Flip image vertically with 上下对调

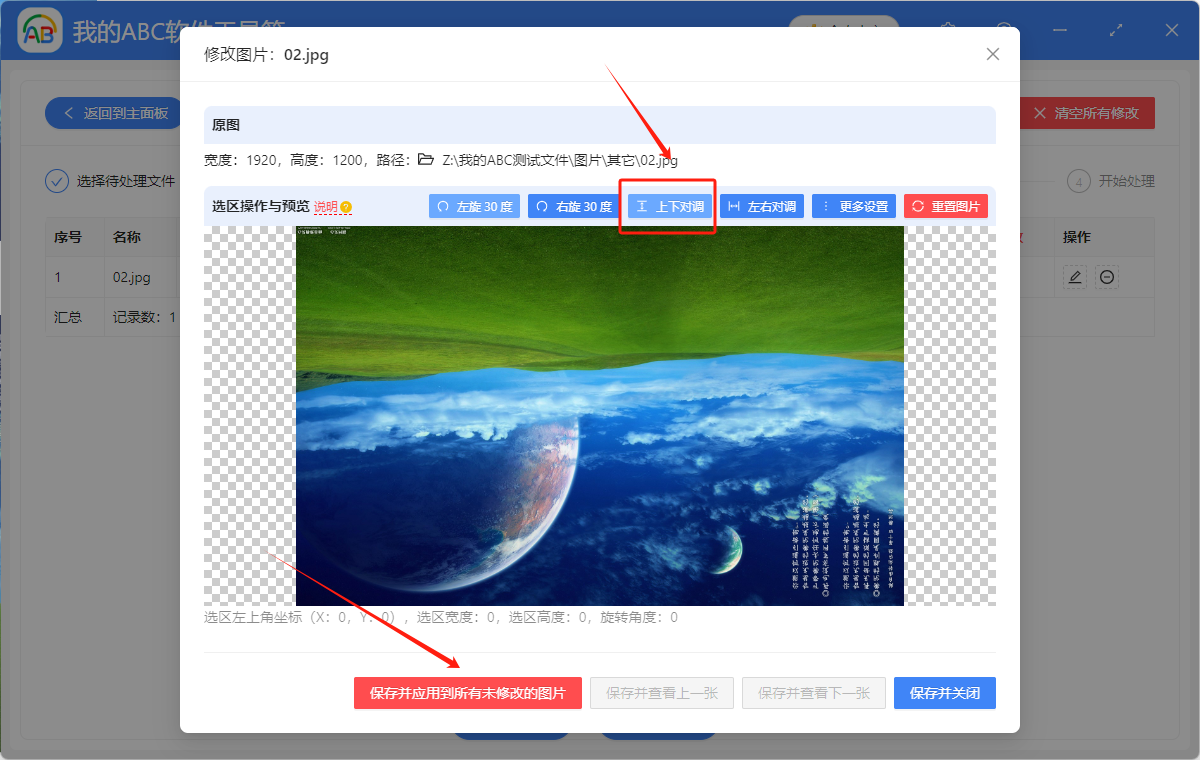[x=669, y=206]
